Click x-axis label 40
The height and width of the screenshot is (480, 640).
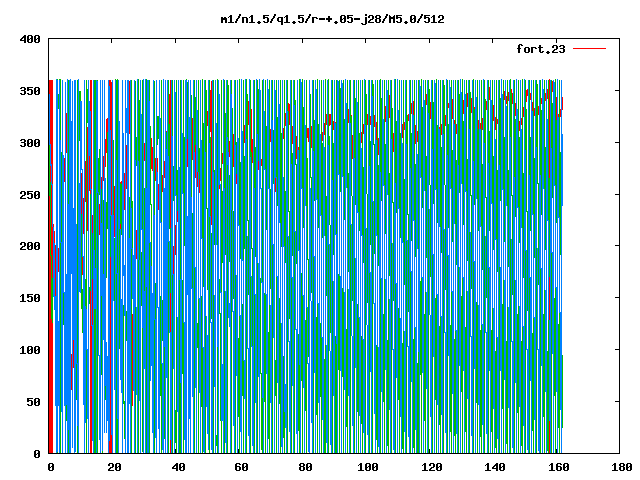pyautogui.click(x=178, y=467)
